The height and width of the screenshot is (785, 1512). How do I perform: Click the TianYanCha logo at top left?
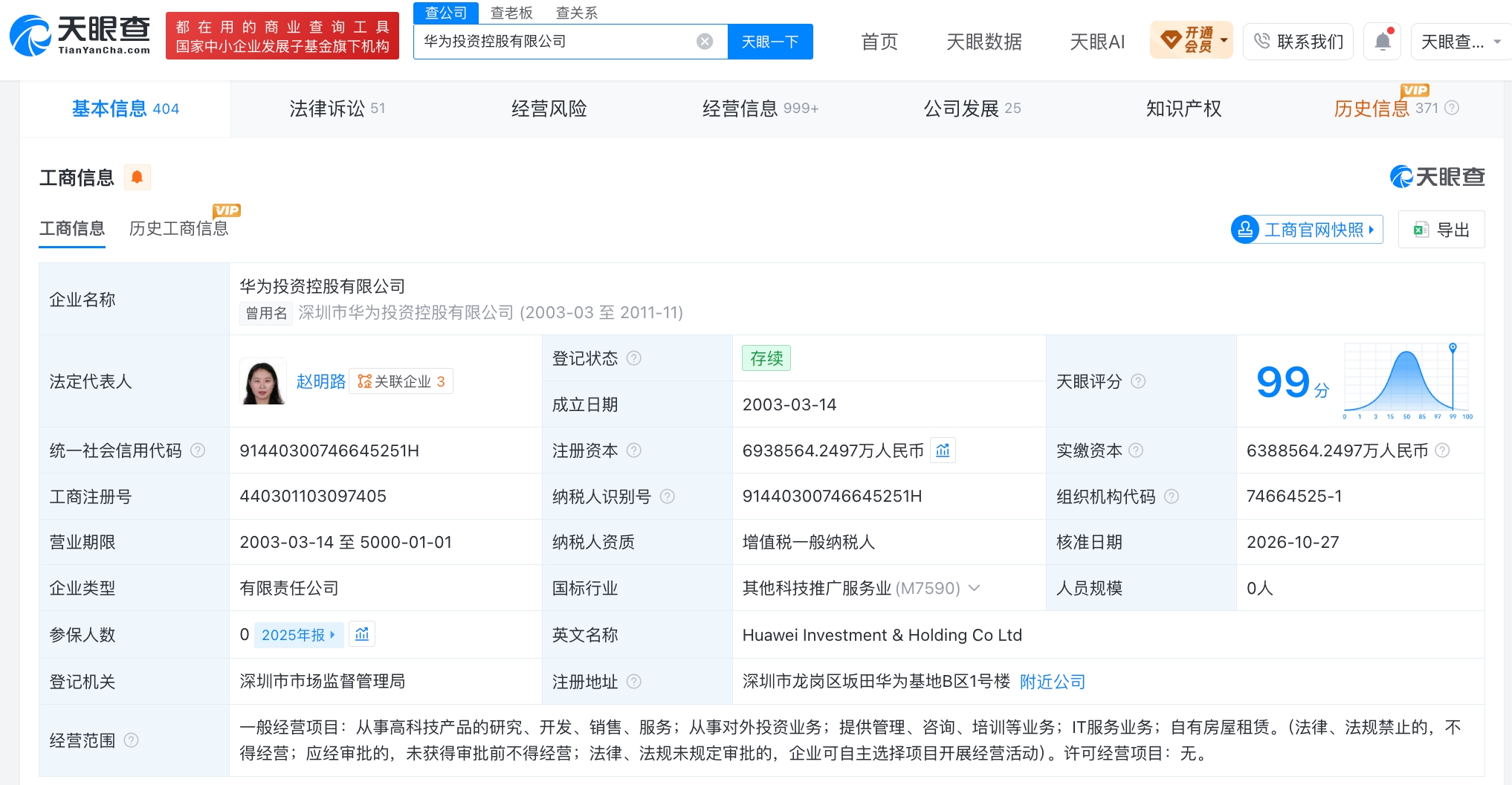pyautogui.click(x=80, y=35)
